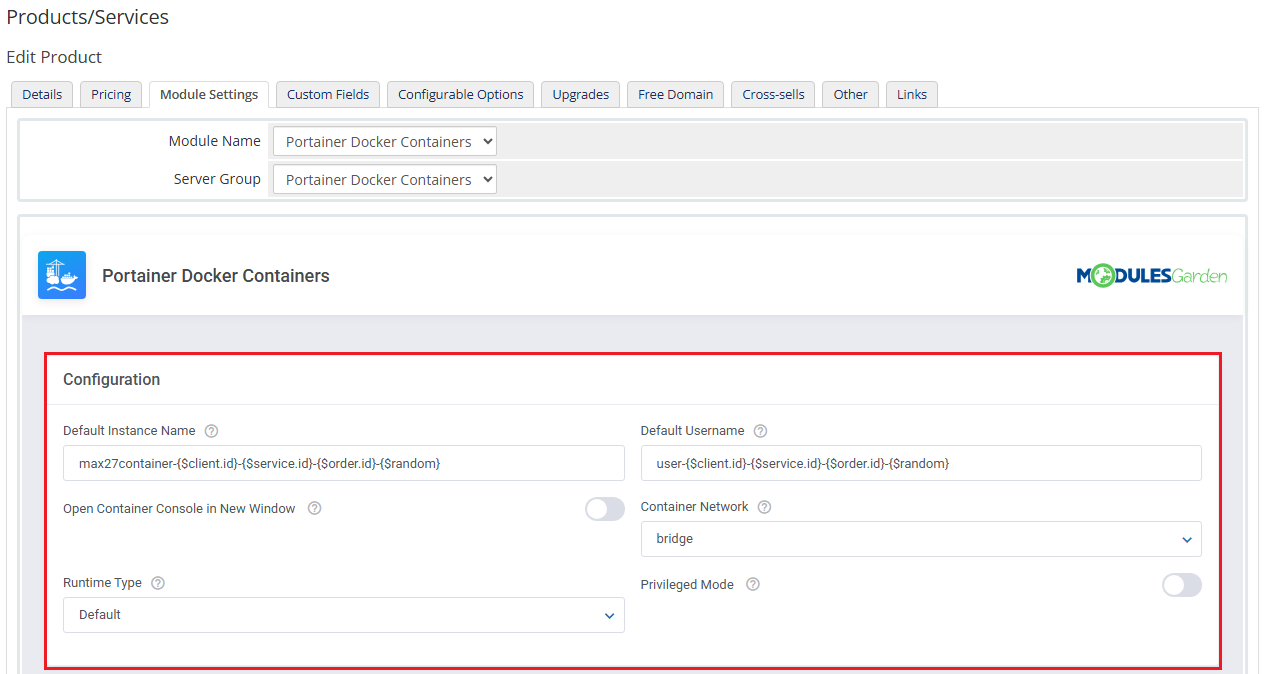
Task: Toggle Open Container Console in New Window
Action: tap(605, 509)
